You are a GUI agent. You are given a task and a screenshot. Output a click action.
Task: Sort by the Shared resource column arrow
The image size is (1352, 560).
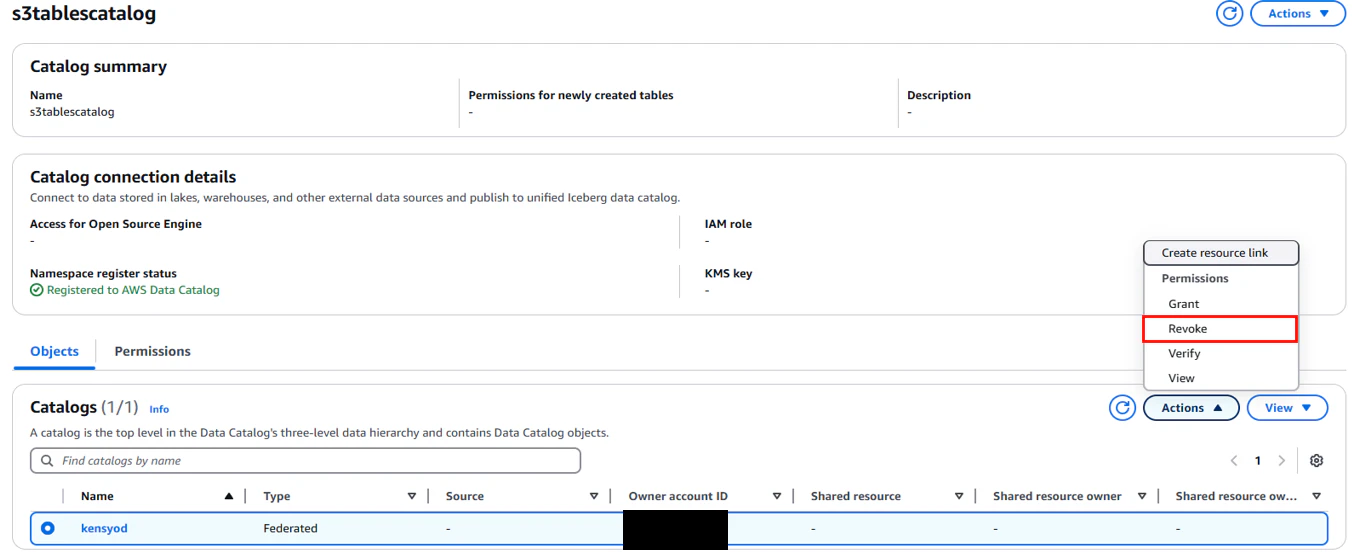pos(958,496)
